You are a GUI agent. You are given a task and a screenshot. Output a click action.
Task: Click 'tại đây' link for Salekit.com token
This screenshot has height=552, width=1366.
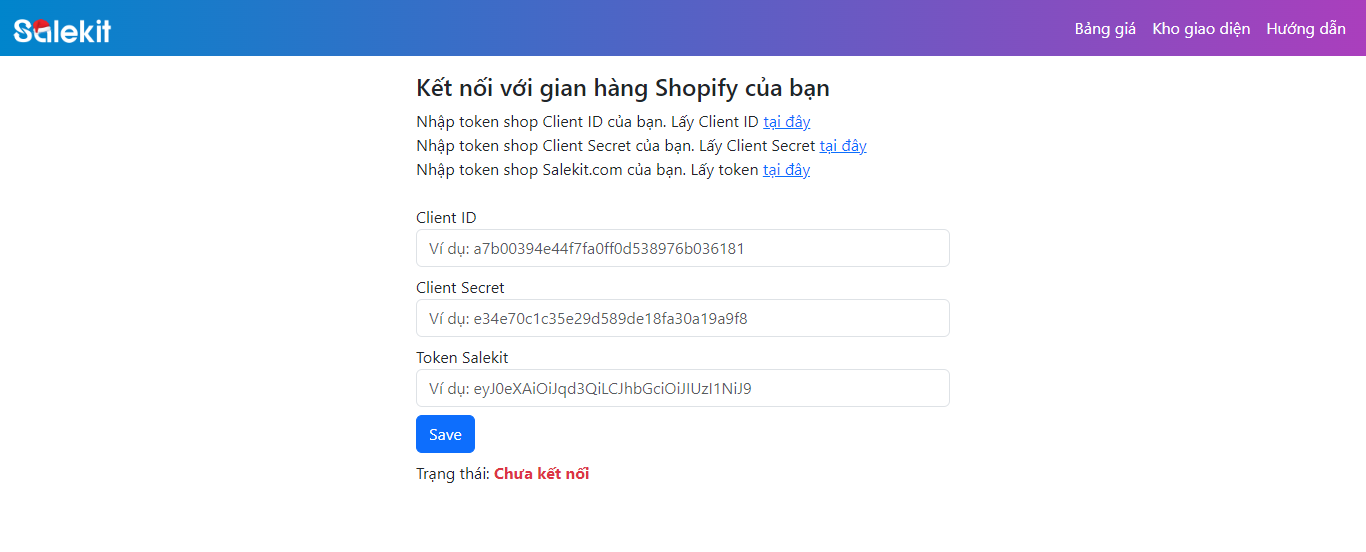(x=786, y=170)
